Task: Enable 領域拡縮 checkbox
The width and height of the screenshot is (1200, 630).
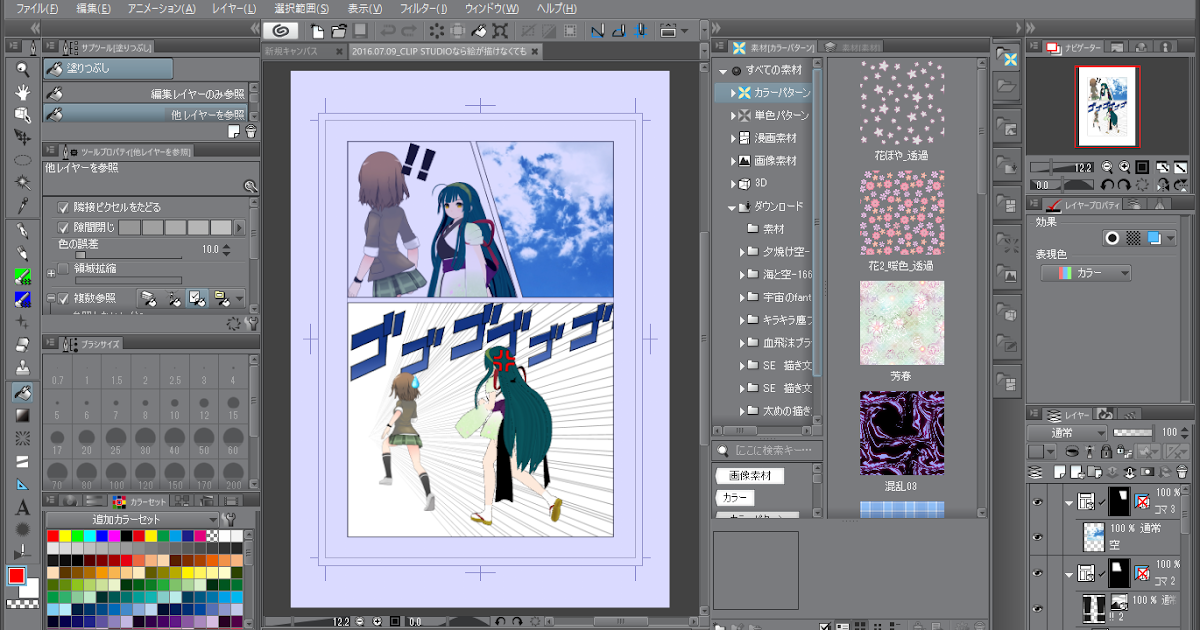Action: click(64, 269)
